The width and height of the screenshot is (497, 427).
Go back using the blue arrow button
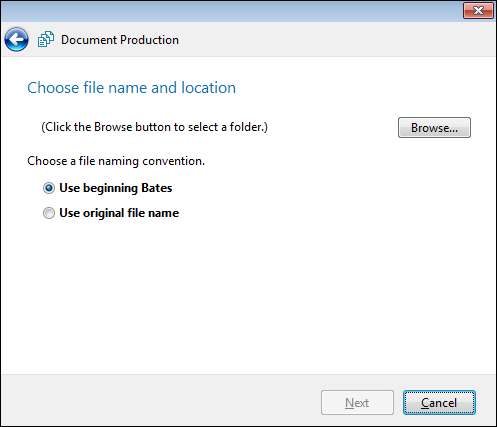[x=16, y=40]
